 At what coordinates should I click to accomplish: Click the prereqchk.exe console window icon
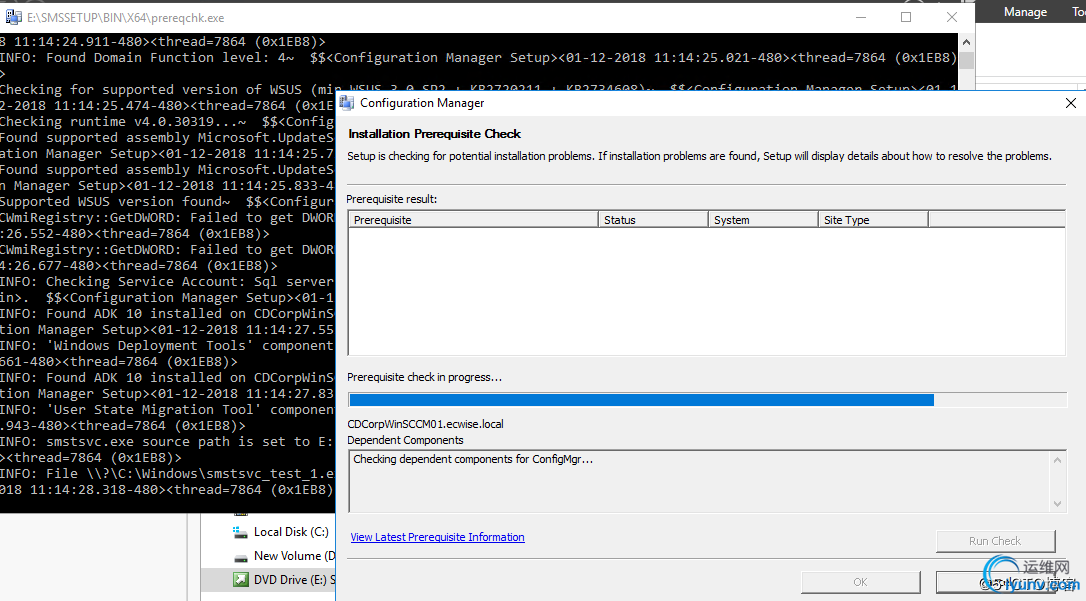12,17
